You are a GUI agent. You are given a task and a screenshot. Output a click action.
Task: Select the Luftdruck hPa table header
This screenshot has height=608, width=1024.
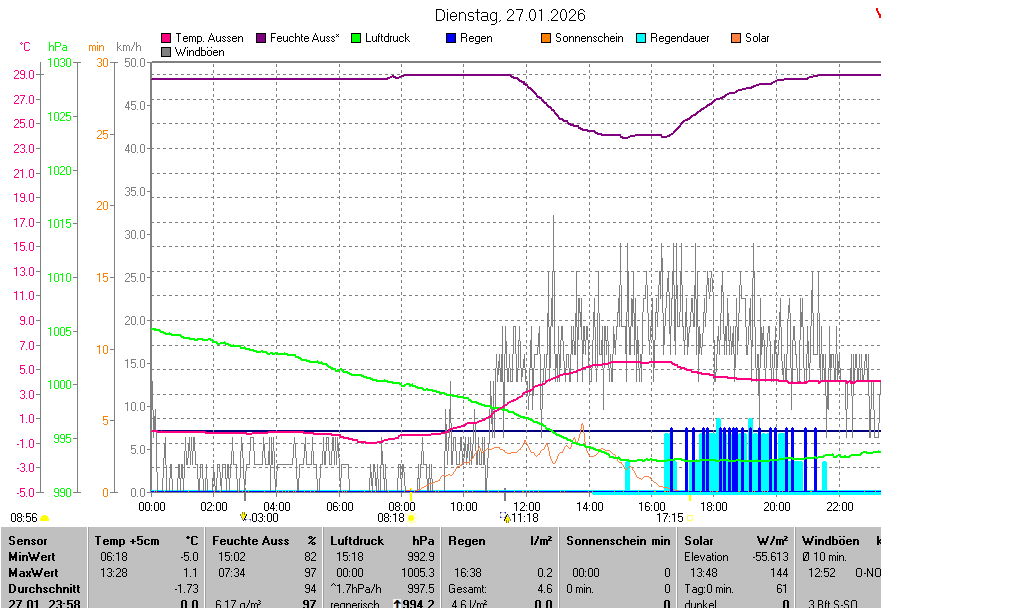[x=382, y=540]
